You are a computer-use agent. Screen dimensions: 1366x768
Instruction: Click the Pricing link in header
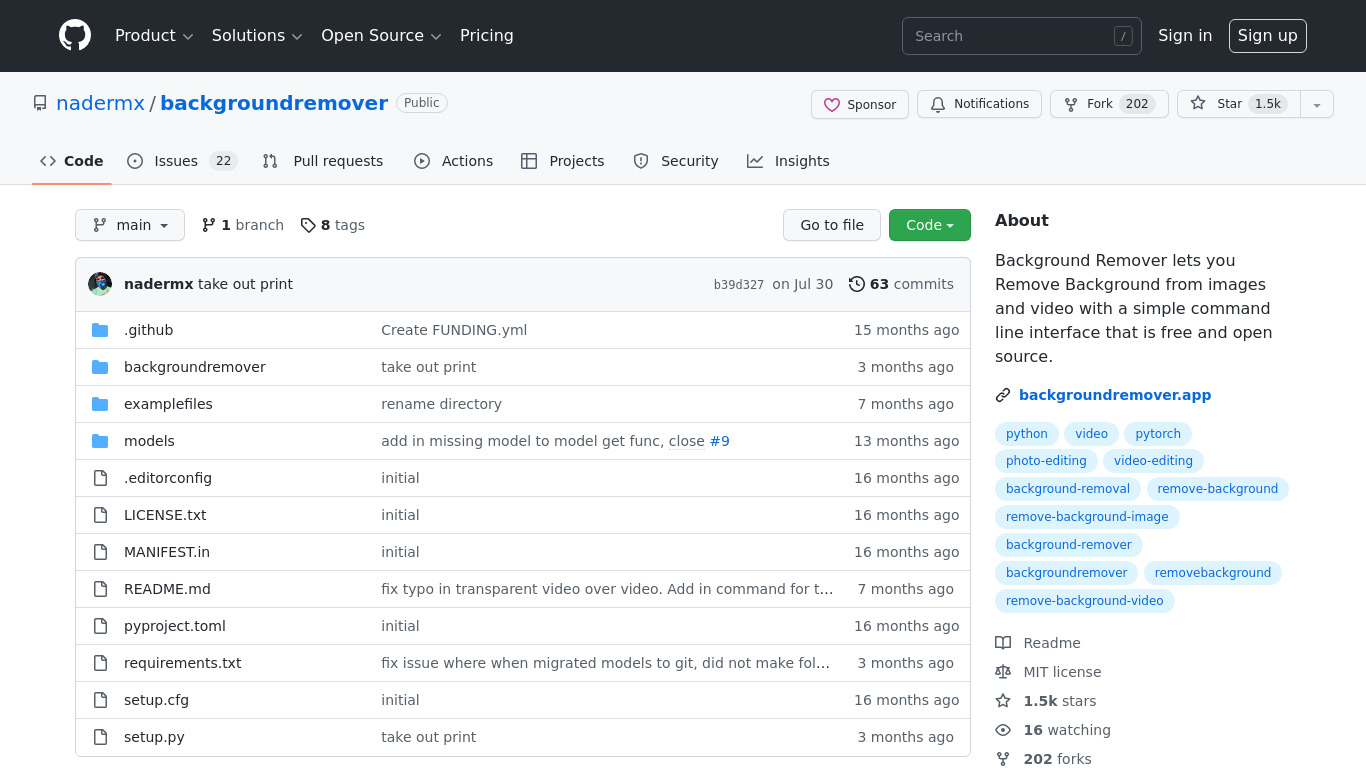487,36
